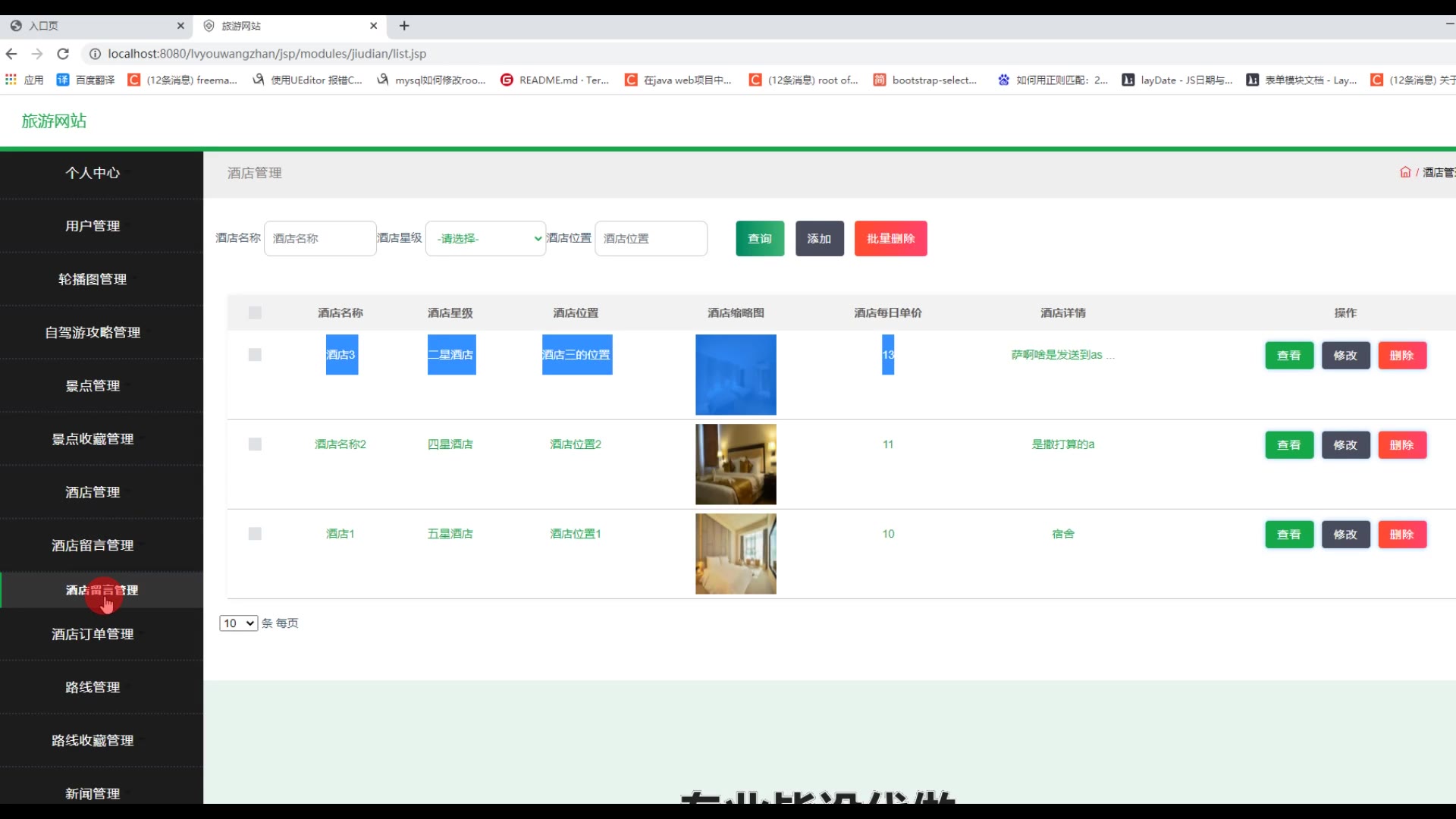Toggle the select-all header checkbox
Image resolution: width=1456 pixels, height=819 pixels.
click(x=255, y=312)
